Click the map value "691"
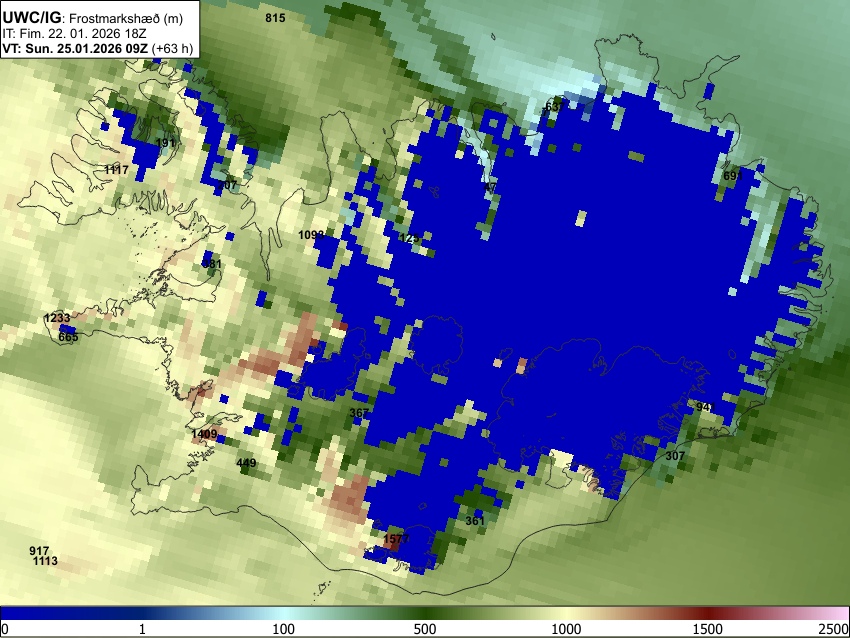 pos(733,177)
